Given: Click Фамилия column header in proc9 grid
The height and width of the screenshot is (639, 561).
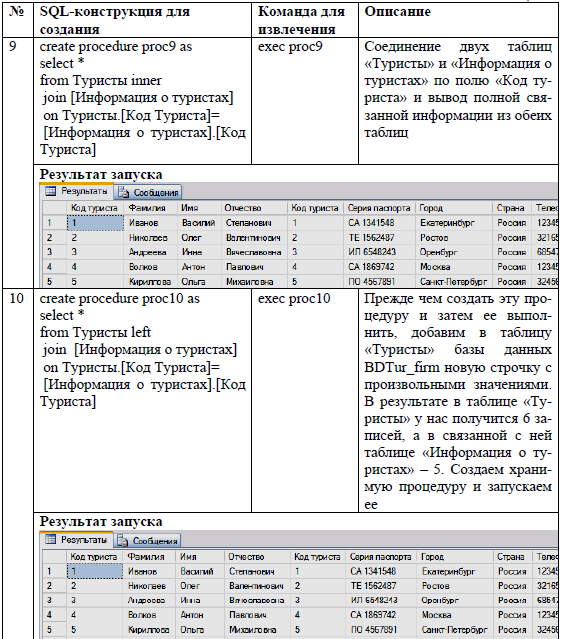Looking at the screenshot, I should [150, 208].
